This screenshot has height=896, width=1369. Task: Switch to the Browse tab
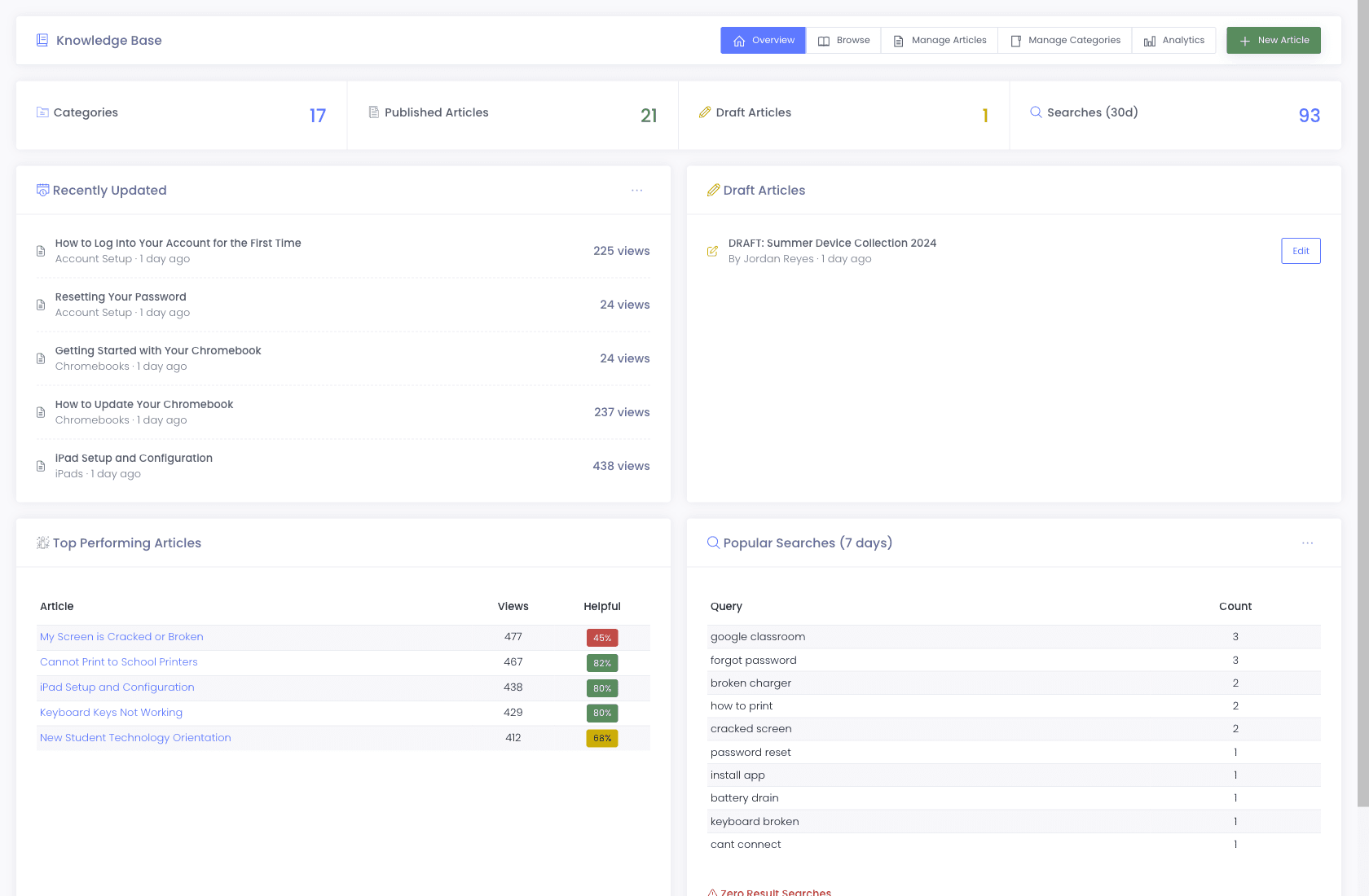pos(843,41)
